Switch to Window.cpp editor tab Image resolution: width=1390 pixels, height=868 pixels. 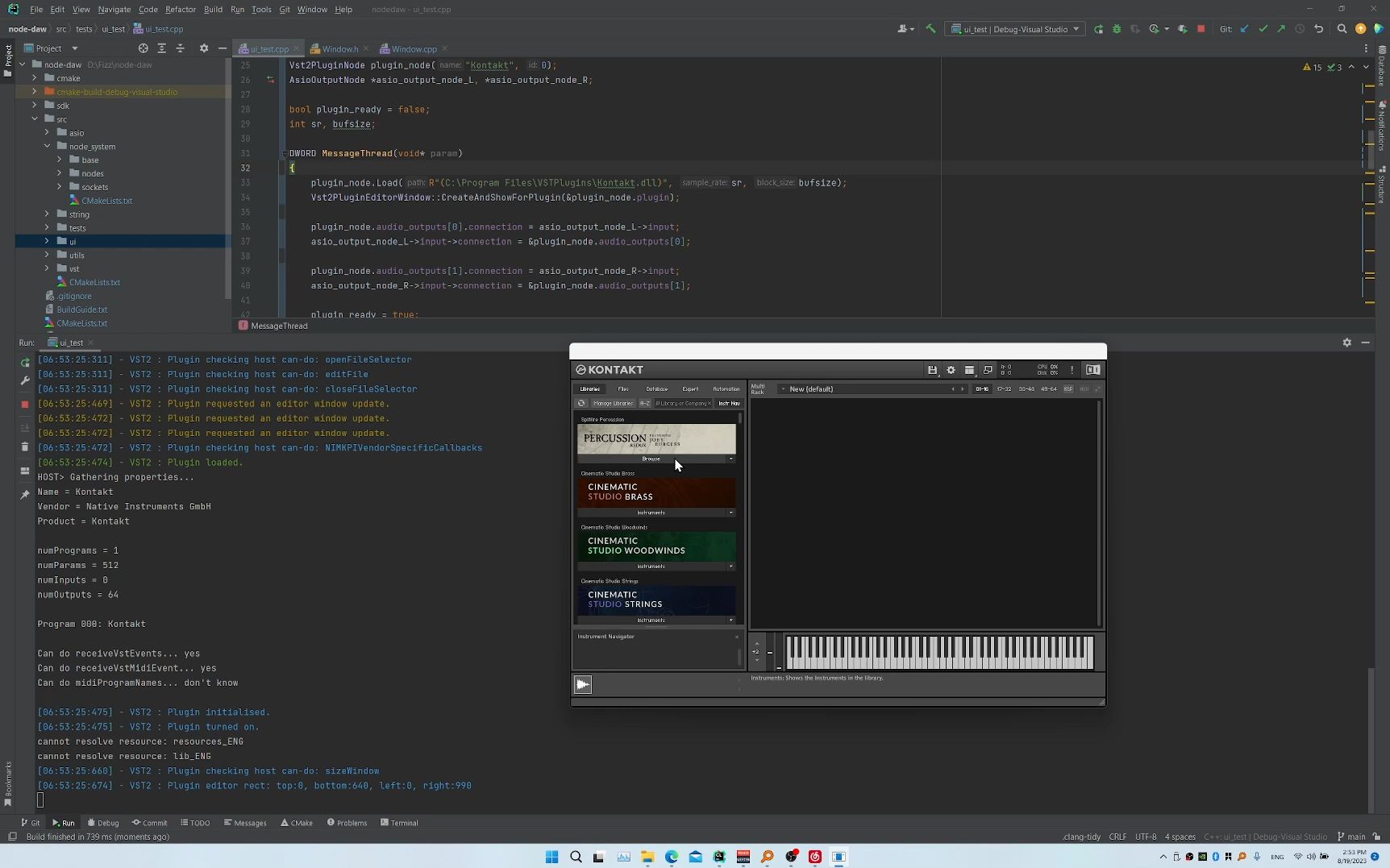(x=414, y=49)
